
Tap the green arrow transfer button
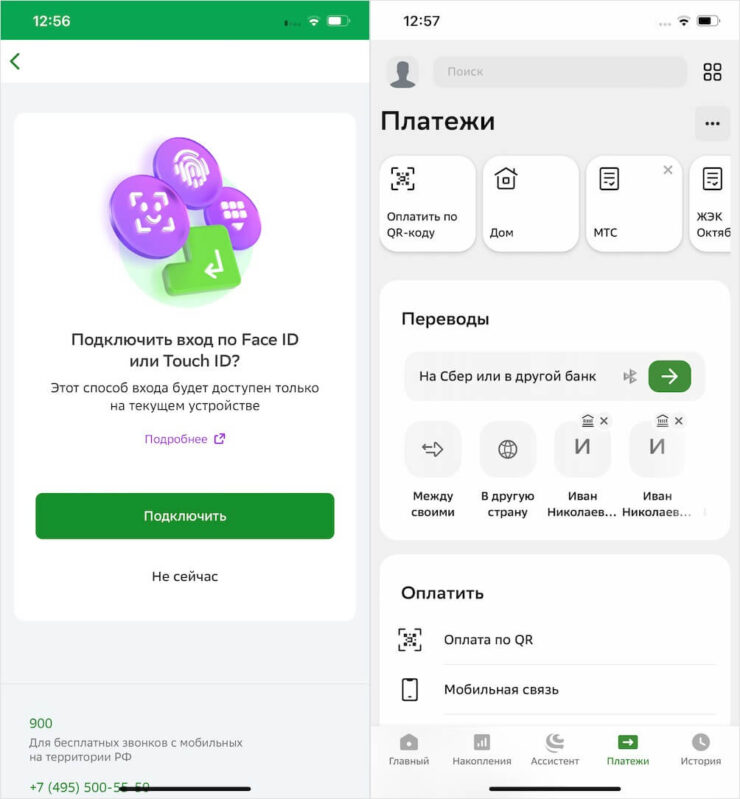point(669,377)
